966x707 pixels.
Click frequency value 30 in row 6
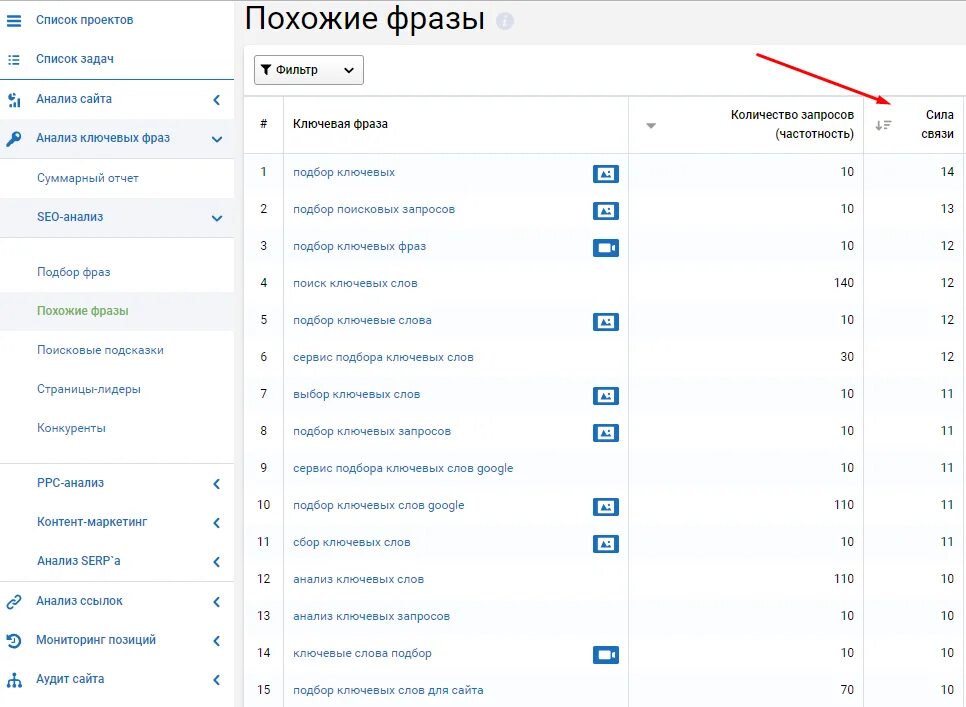(x=847, y=357)
